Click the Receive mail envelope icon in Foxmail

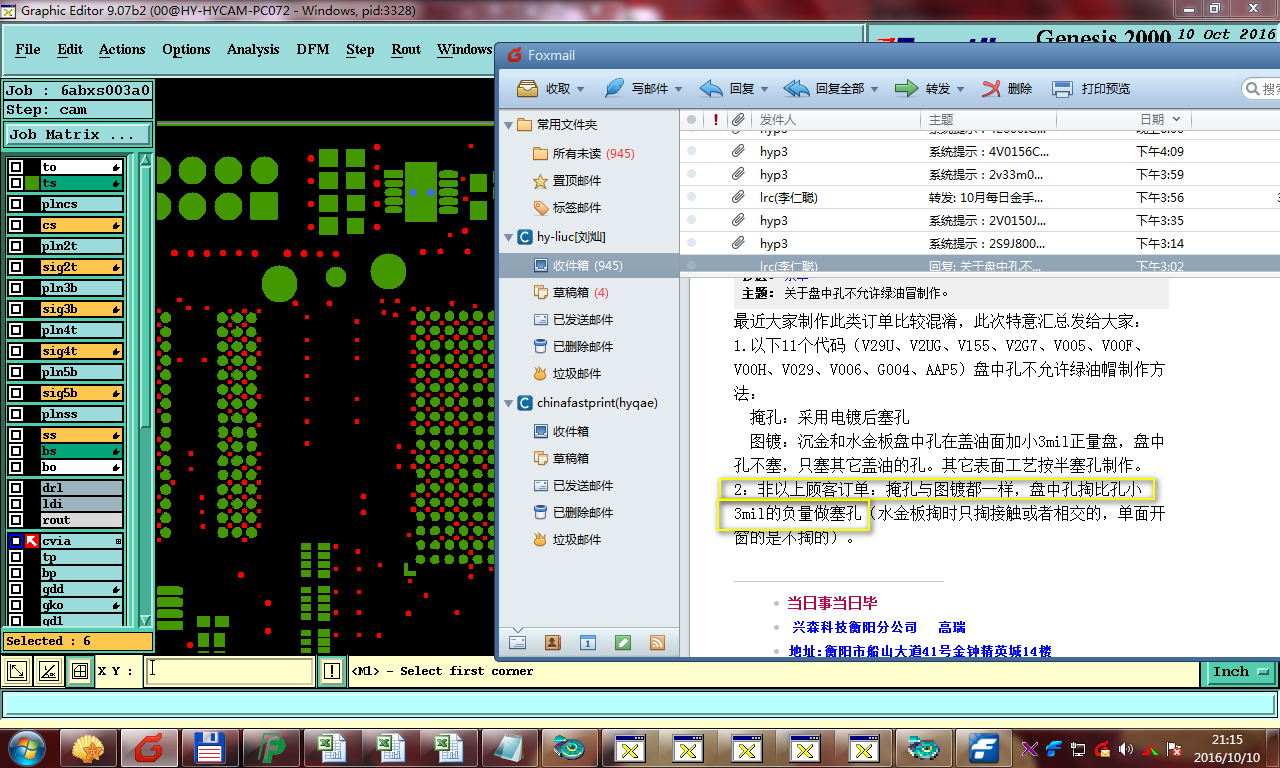tap(527, 89)
